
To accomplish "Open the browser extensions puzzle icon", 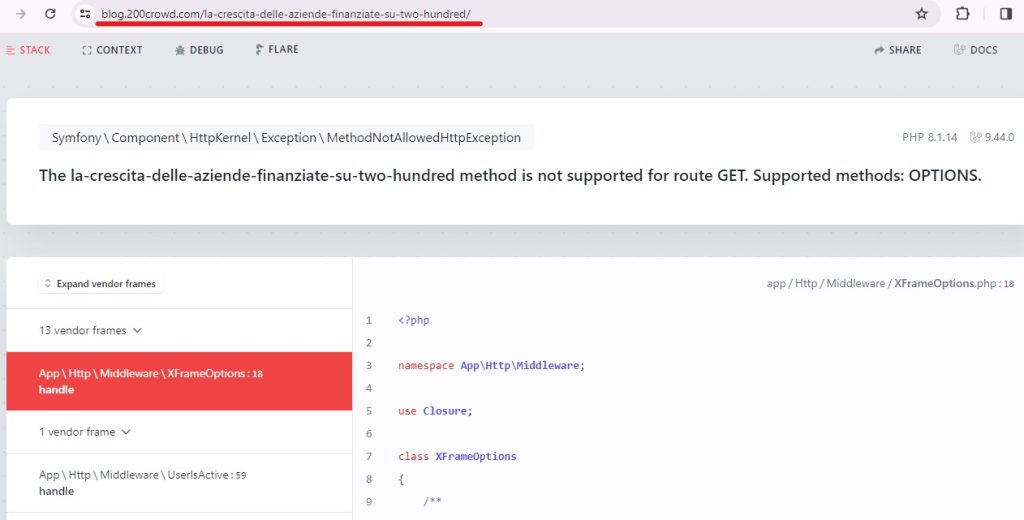I will pos(963,14).
